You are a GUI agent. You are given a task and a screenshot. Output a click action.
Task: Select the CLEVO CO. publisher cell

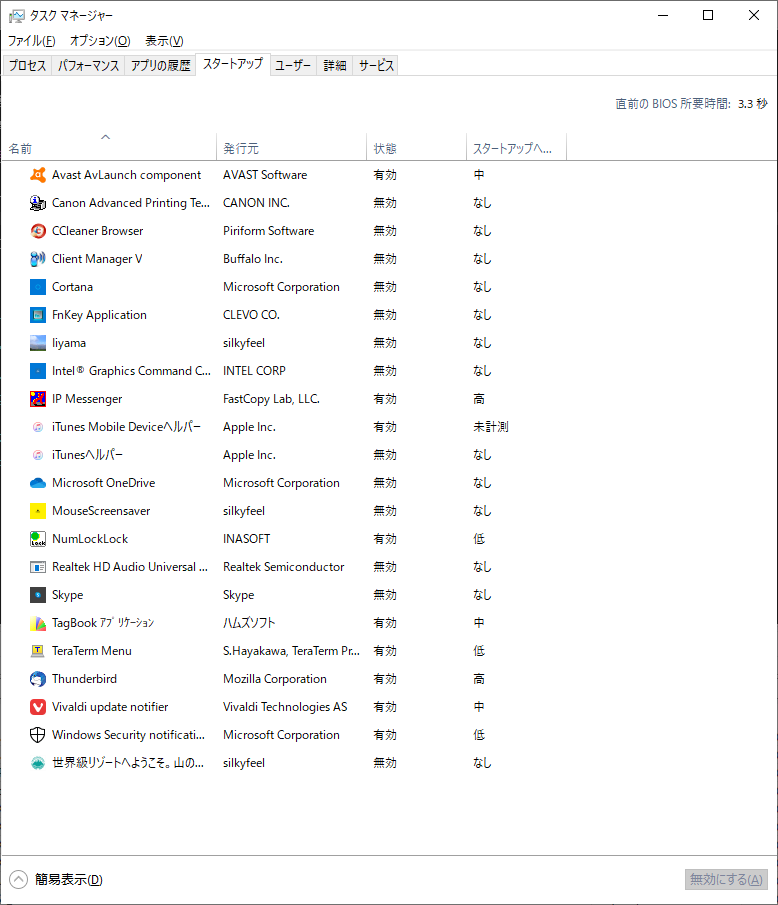point(251,315)
